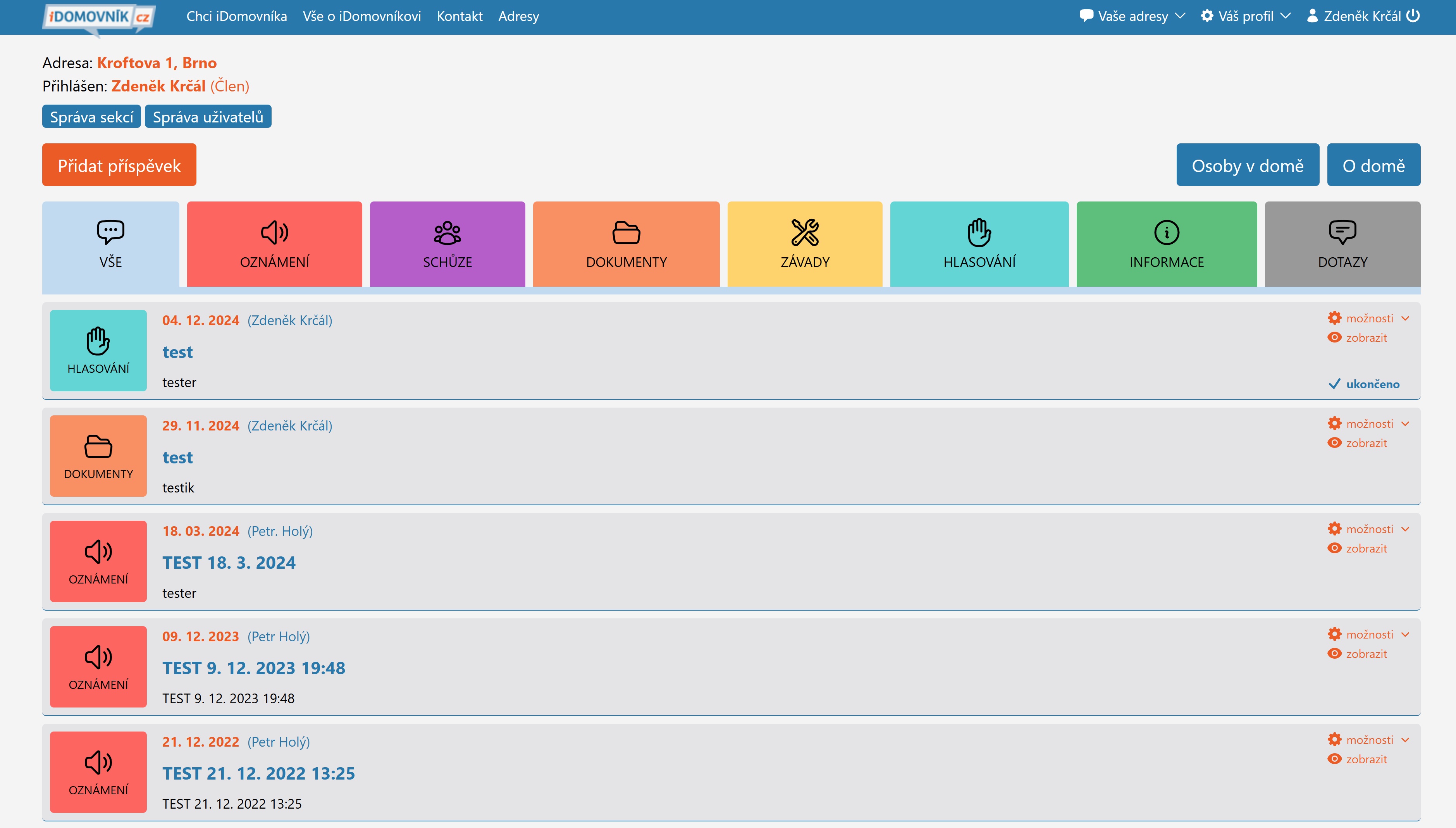1456x828 pixels.
Task: Show the 04. 12. 2024 voting post via zobrazit
Action: click(1357, 338)
